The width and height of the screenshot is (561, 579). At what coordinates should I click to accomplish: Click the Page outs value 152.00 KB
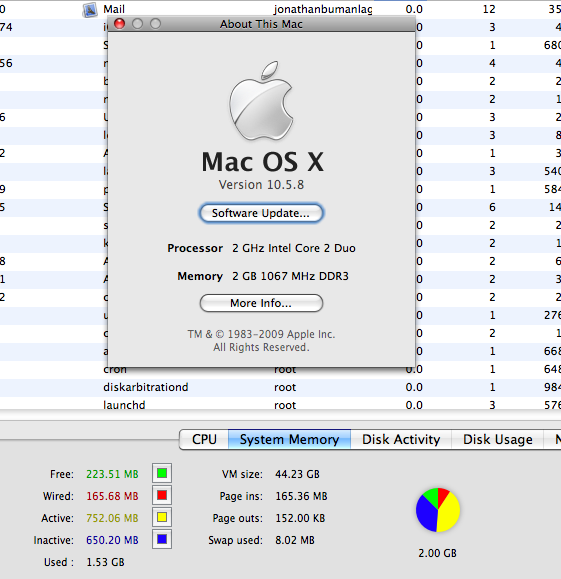click(300, 518)
